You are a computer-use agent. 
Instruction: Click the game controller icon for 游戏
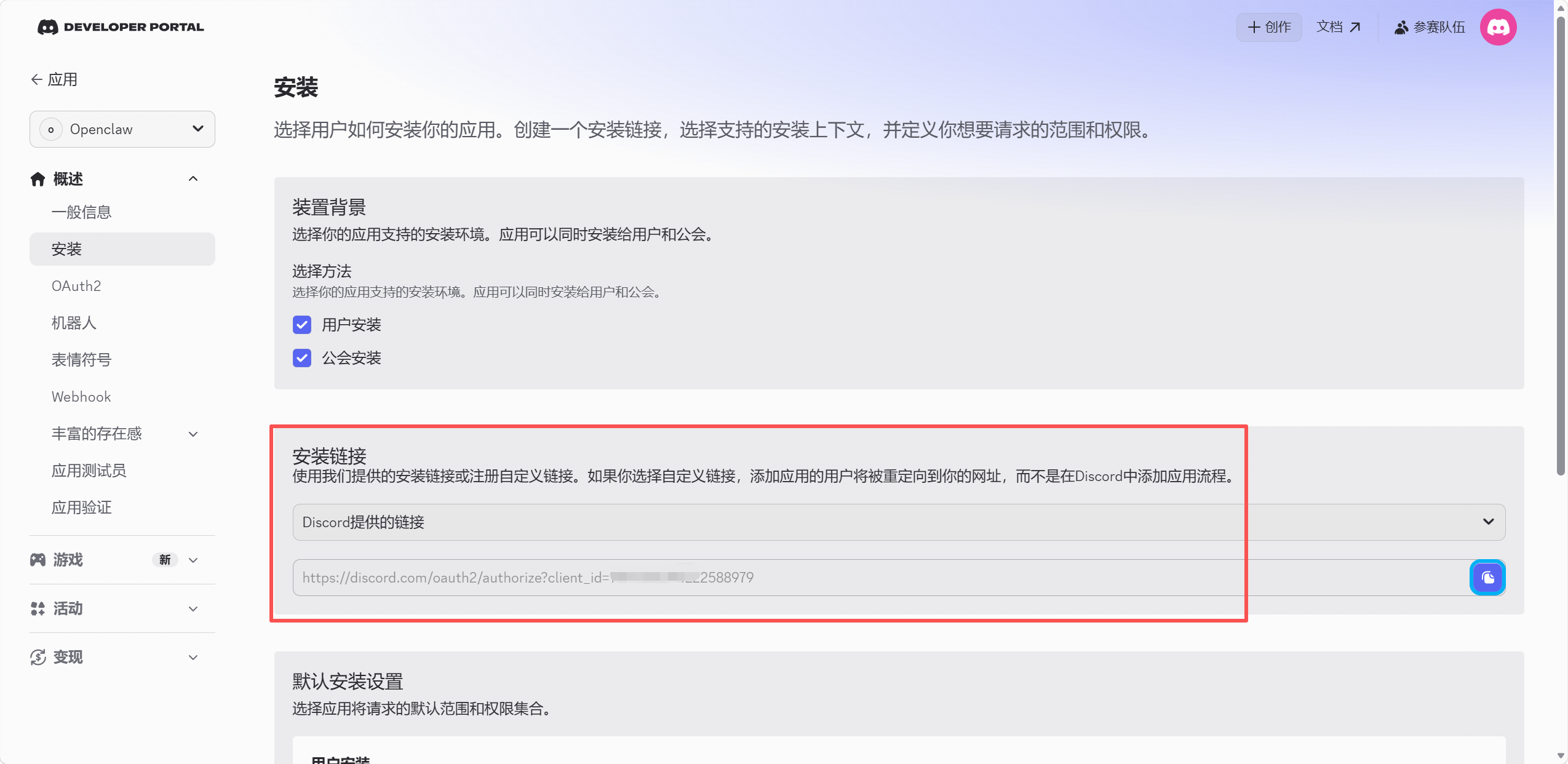coord(38,559)
